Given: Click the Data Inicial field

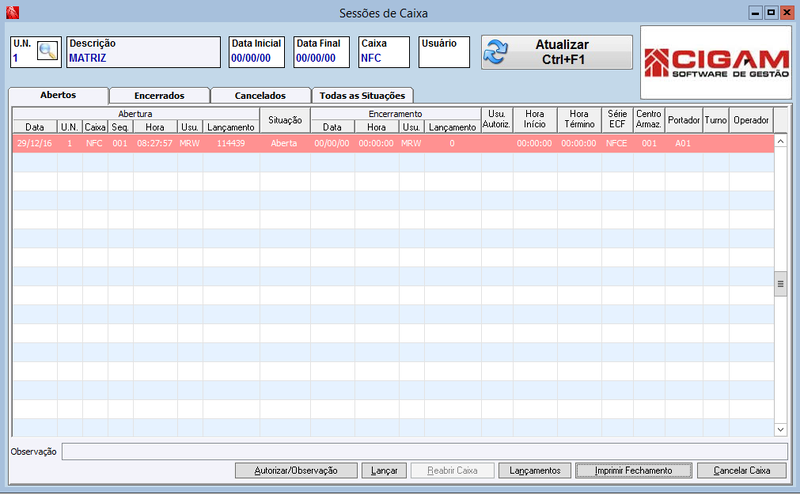Looking at the screenshot, I should pyautogui.click(x=257, y=52).
